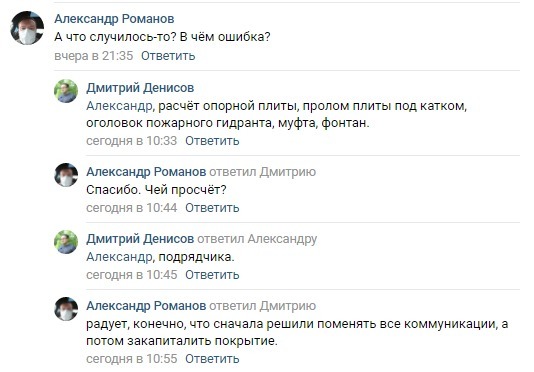The image size is (534, 372).
Task: Click the 'Александр,' mention before 'подрядчика'
Action: [121, 257]
